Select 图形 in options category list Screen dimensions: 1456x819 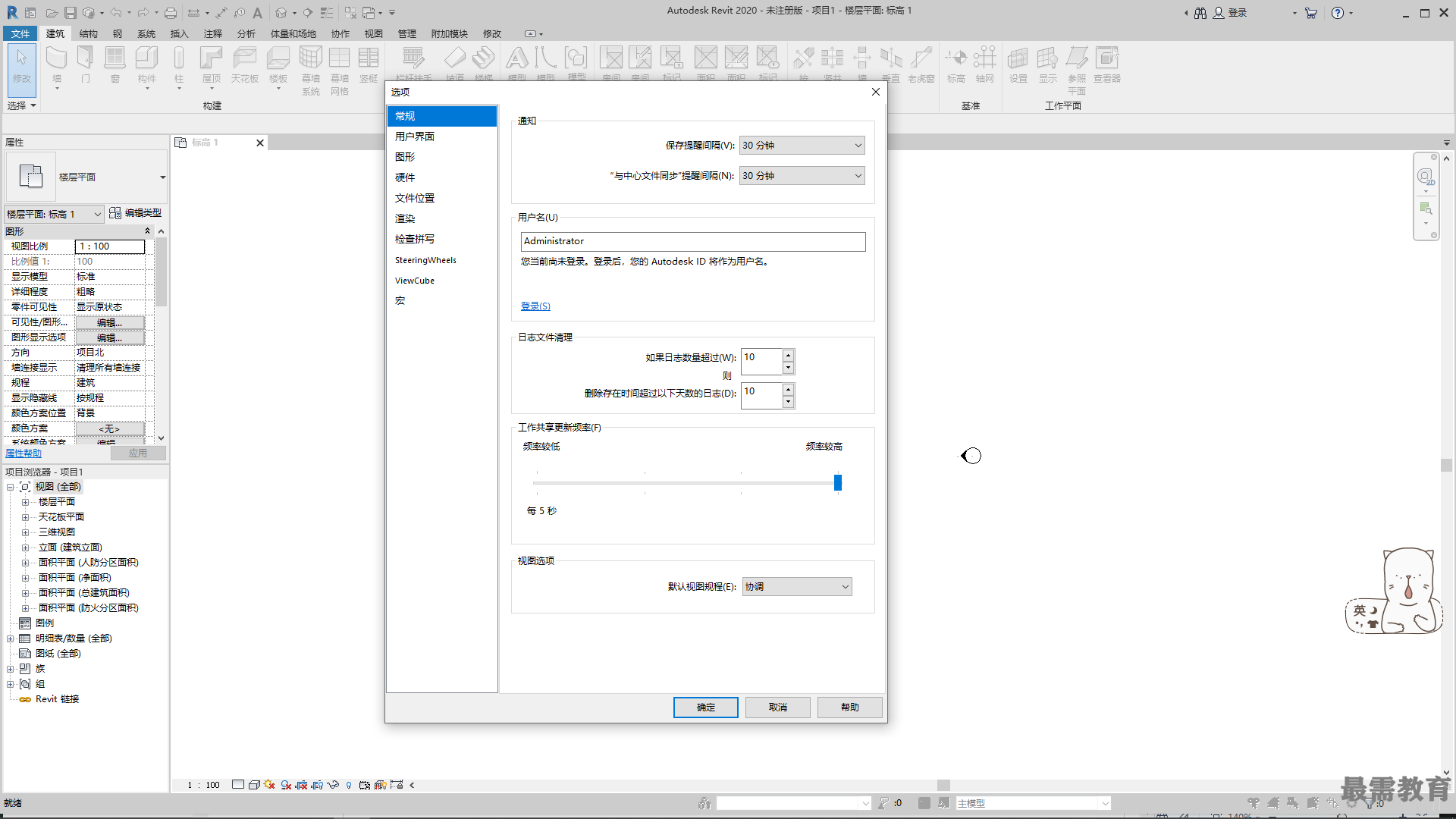click(441, 157)
